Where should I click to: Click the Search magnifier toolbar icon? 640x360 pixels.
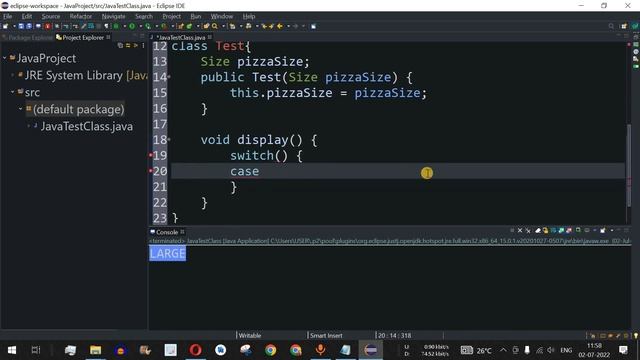pos(215,26)
